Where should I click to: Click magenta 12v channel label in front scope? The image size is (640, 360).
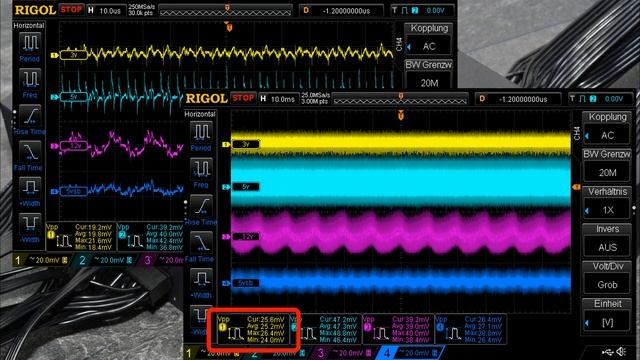246,236
